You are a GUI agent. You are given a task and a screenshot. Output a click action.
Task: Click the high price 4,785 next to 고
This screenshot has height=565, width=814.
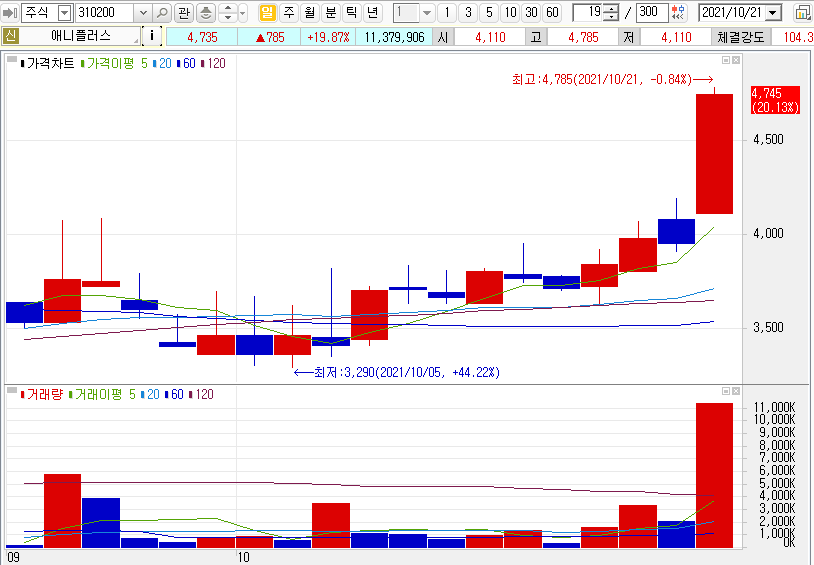[583, 37]
